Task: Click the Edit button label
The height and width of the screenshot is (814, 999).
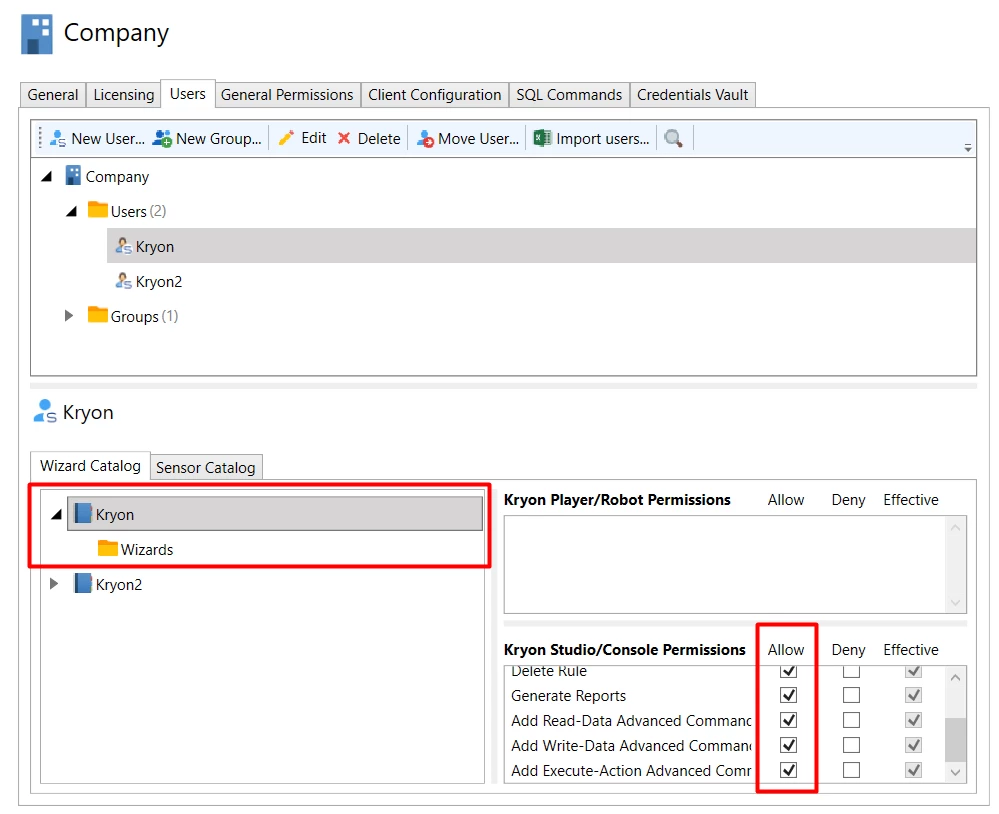Action: [x=313, y=138]
